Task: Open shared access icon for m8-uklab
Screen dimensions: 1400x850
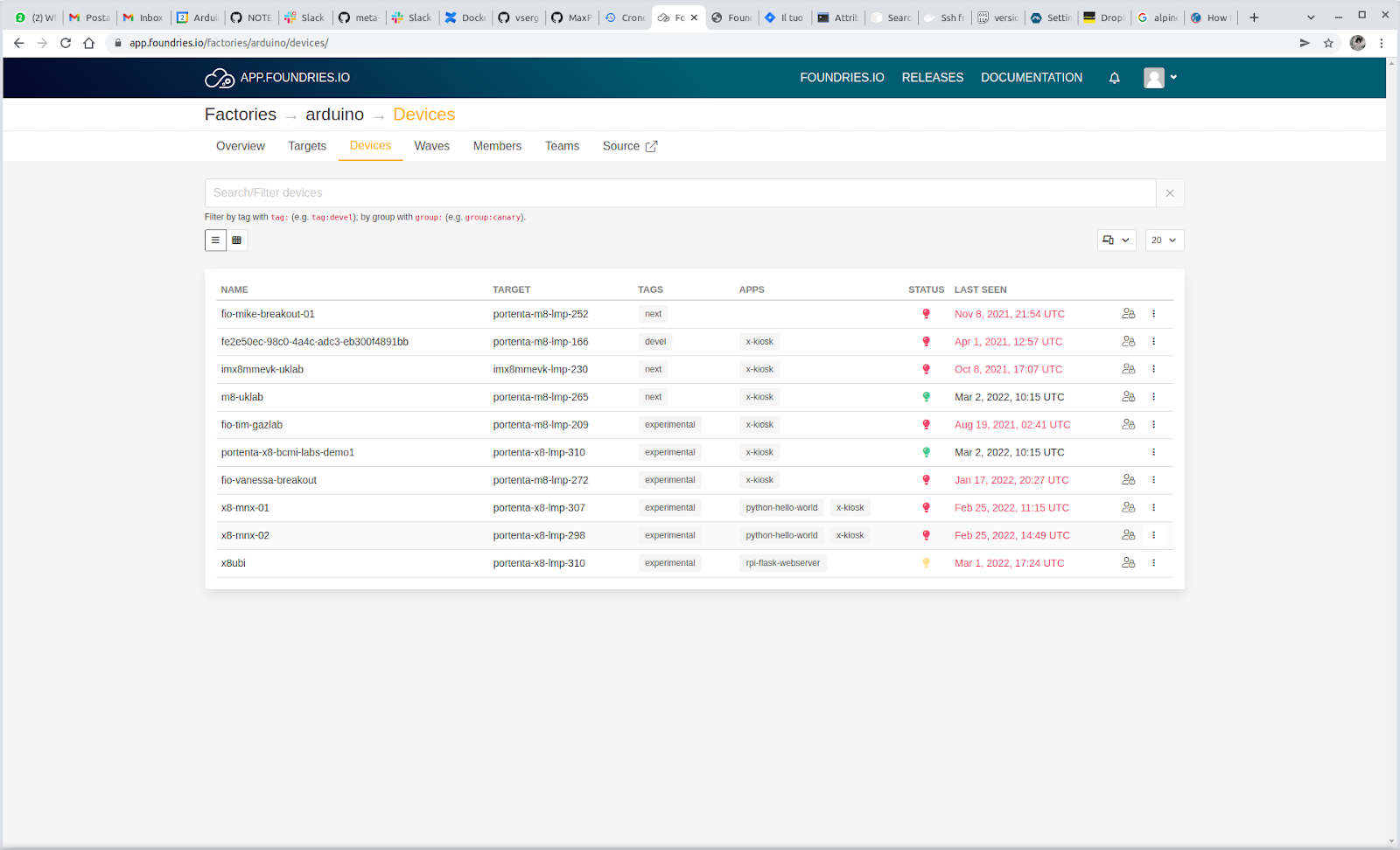Action: [1129, 397]
